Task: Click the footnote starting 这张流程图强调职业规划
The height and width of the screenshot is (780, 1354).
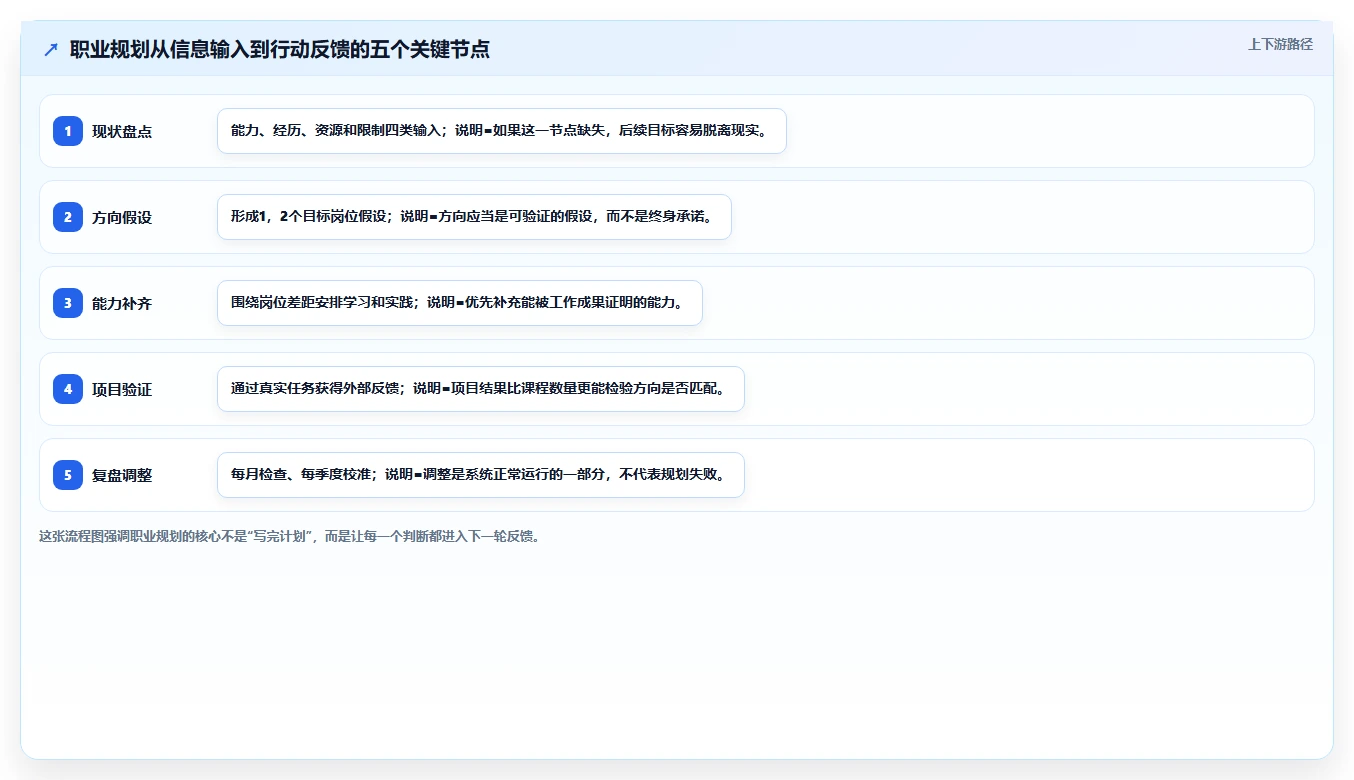Action: pos(289,536)
